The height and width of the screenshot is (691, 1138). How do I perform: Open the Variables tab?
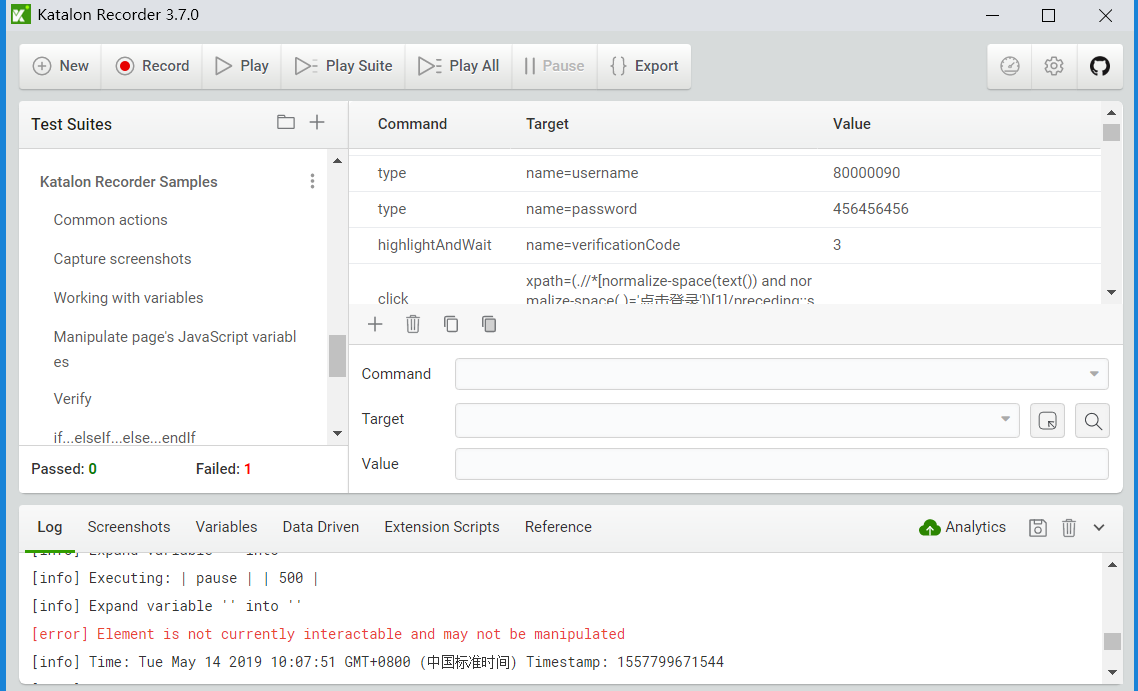[226, 528]
